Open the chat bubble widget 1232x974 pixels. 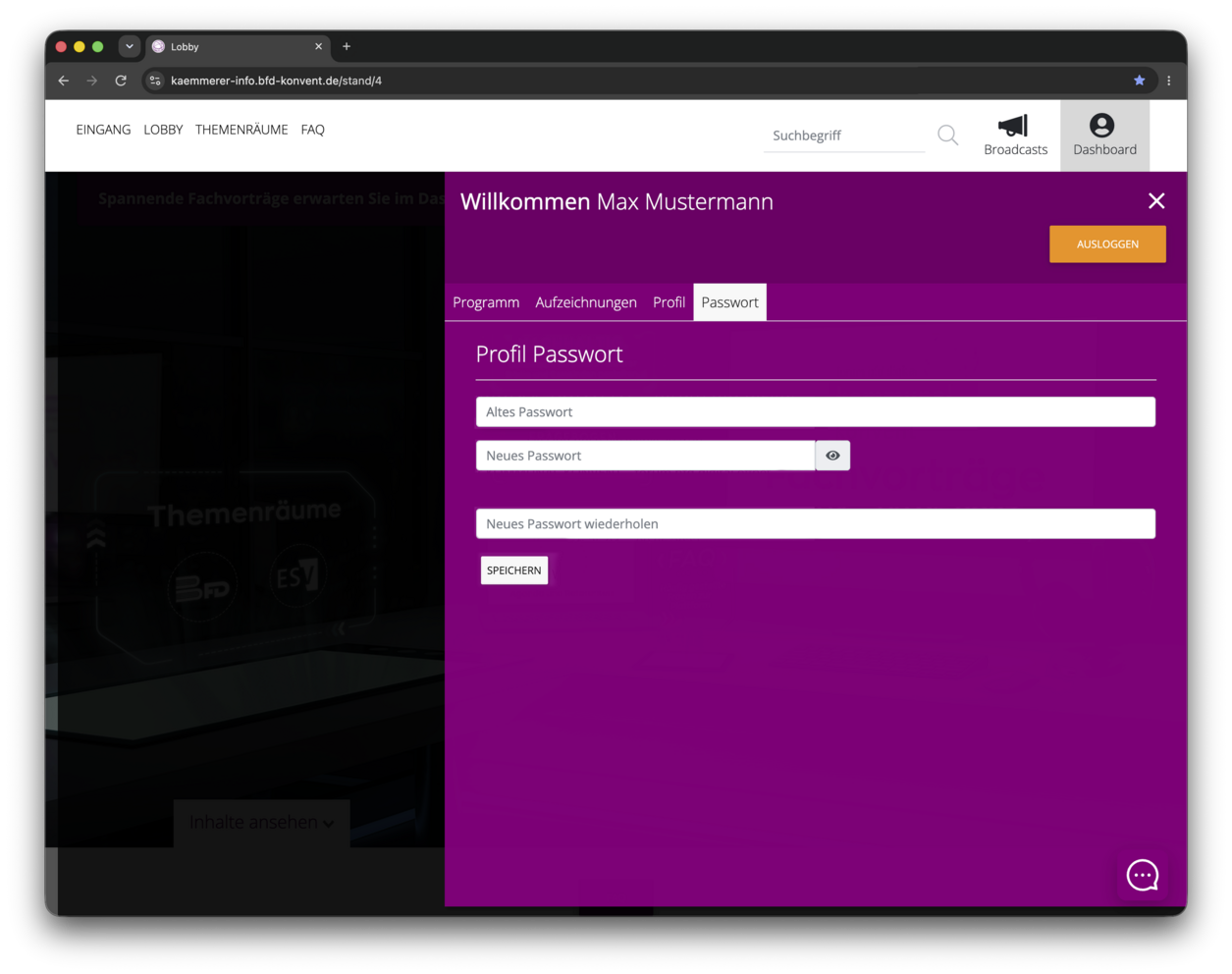(x=1143, y=875)
